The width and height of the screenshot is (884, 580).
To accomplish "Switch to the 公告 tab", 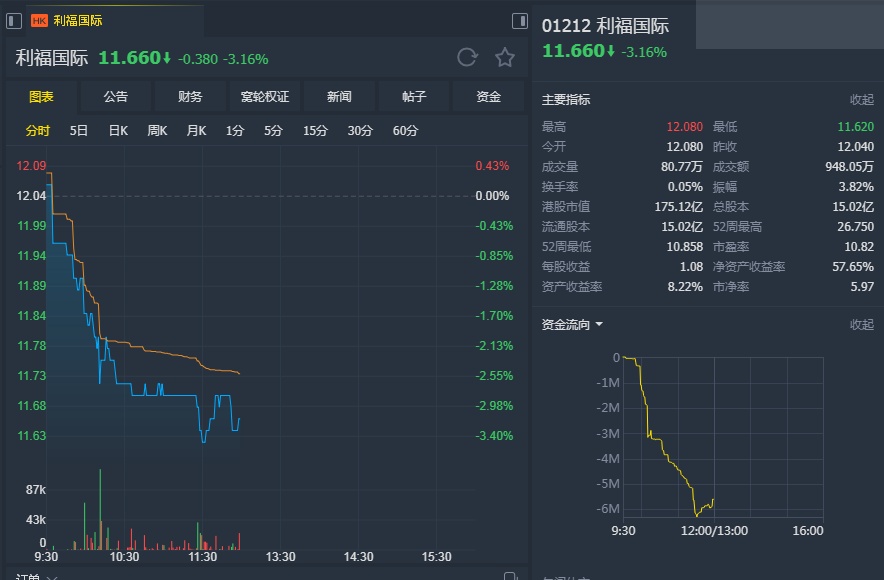I will [116, 97].
